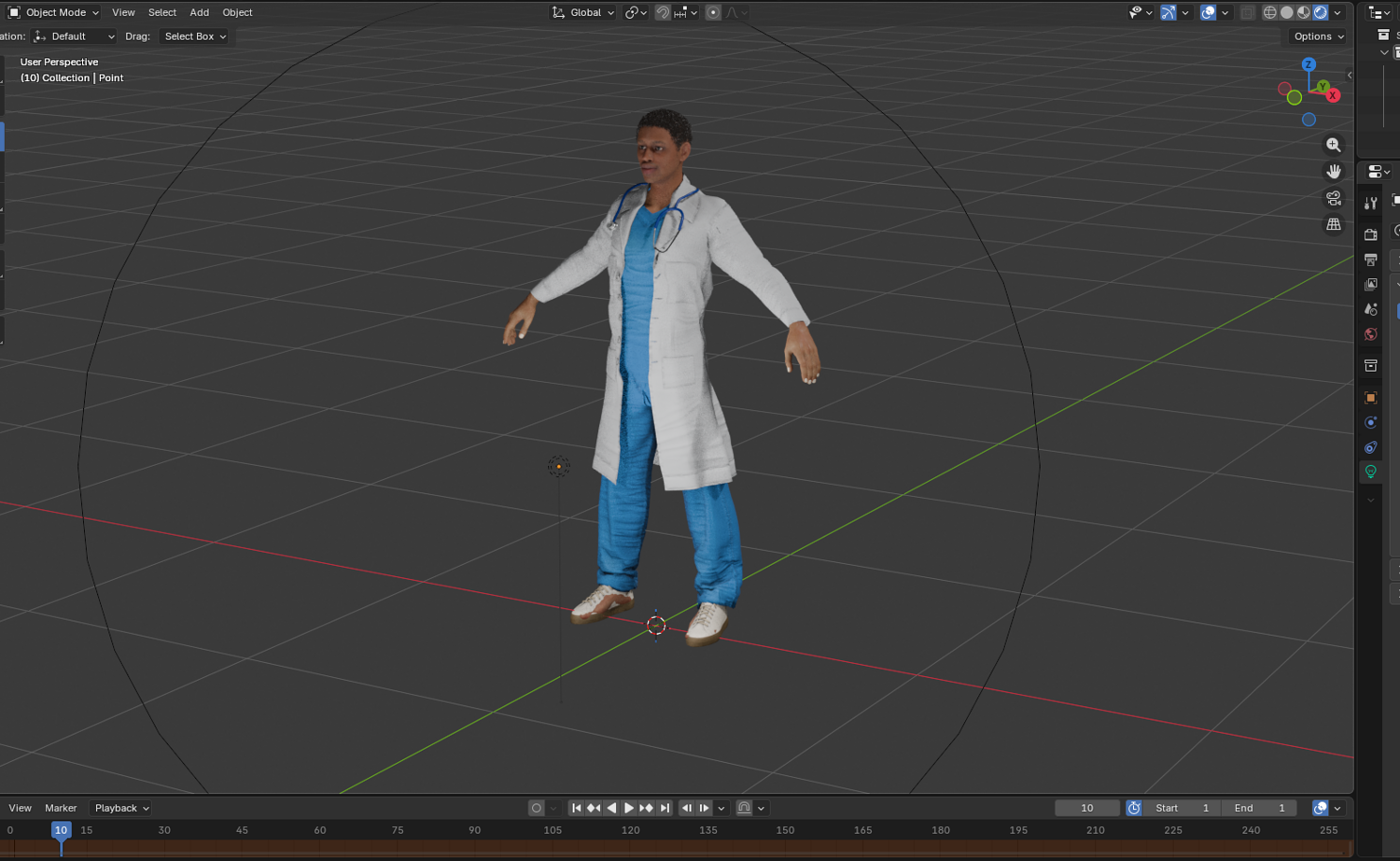Open the World properties tab (red globe)
The width and height of the screenshot is (1400, 861).
(x=1370, y=334)
